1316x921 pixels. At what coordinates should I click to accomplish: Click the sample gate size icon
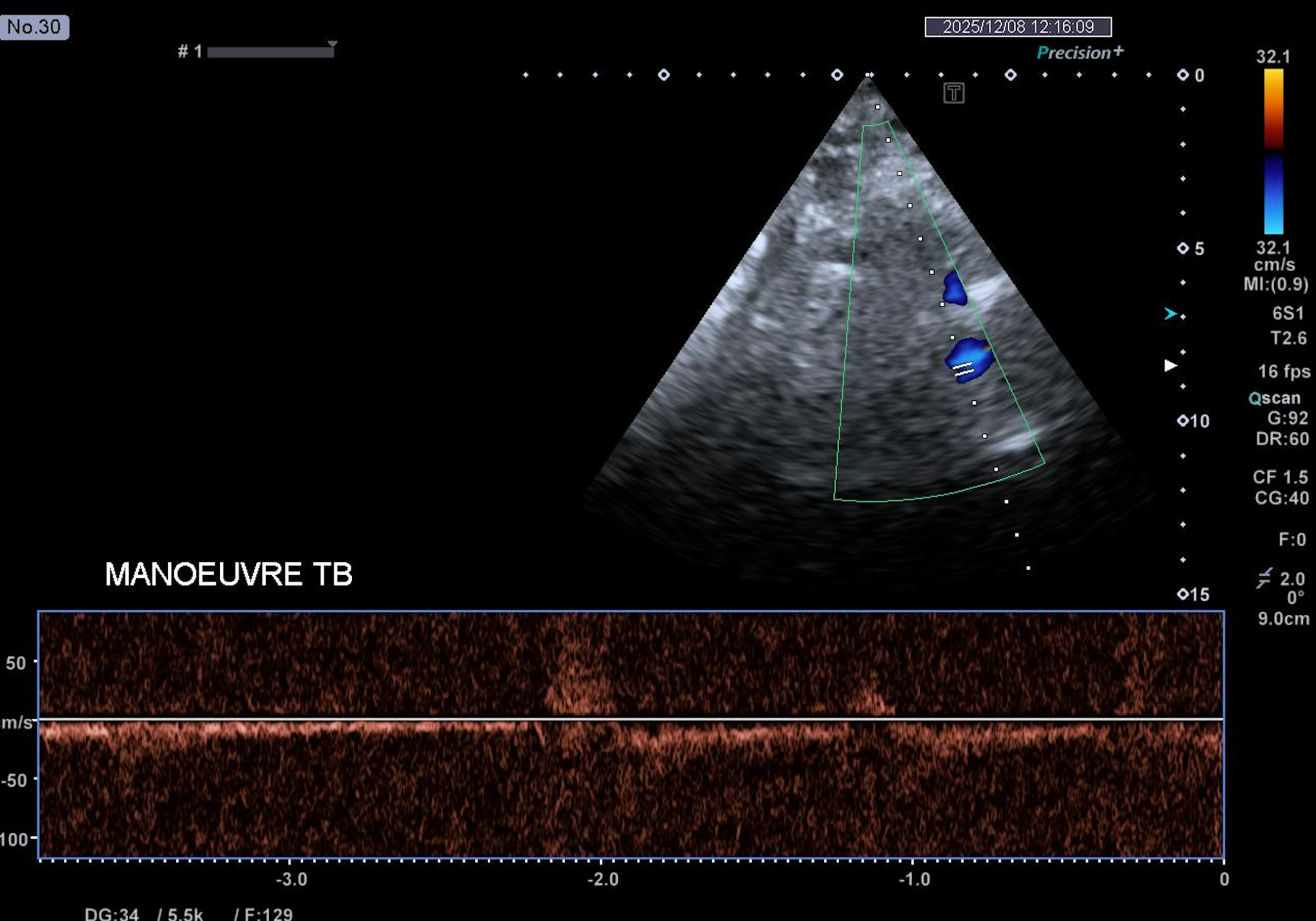pyautogui.click(x=1264, y=578)
